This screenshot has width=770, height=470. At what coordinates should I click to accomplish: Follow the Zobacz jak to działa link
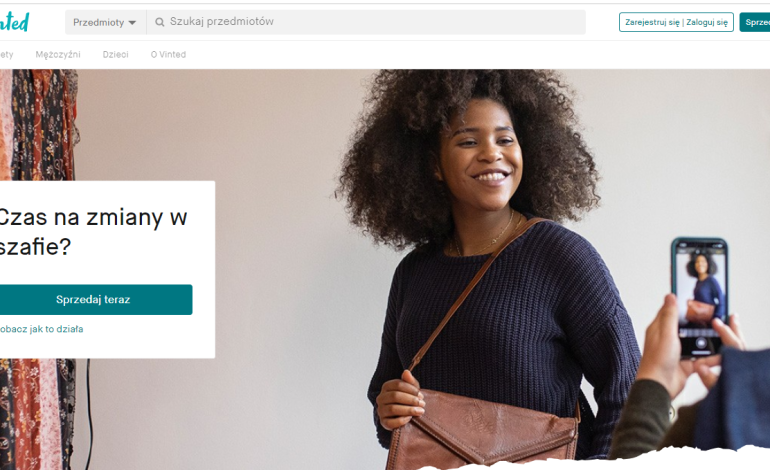(x=41, y=329)
